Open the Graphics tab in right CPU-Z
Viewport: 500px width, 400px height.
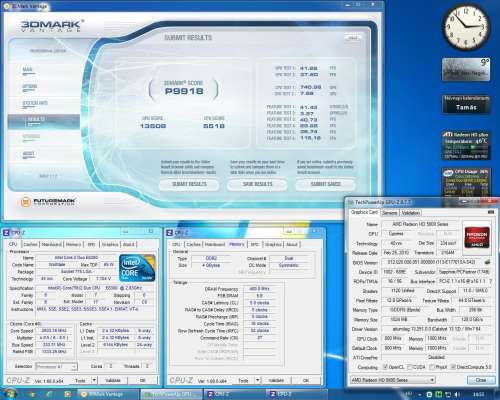pos(273,245)
